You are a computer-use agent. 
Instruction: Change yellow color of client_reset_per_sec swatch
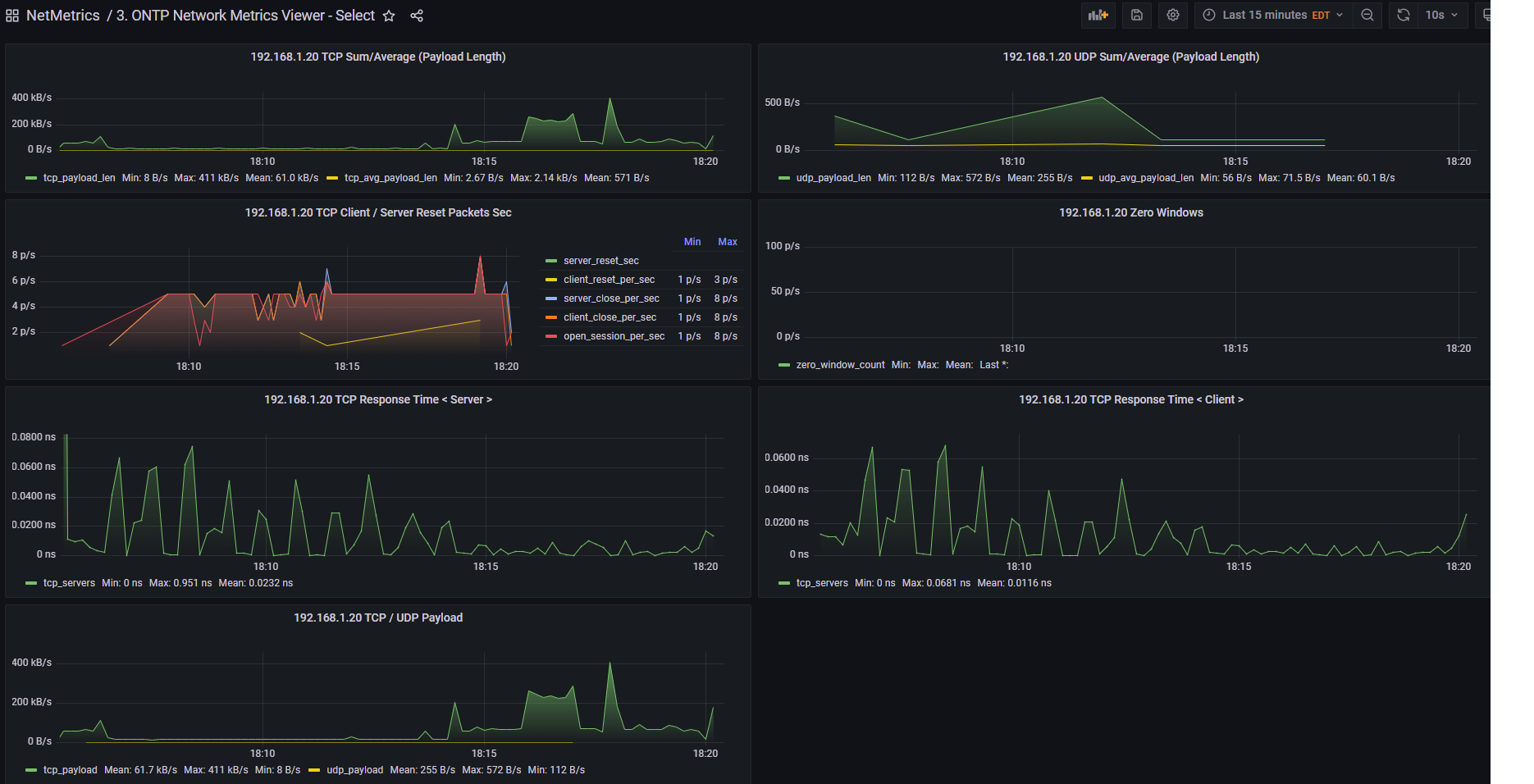pyautogui.click(x=551, y=280)
